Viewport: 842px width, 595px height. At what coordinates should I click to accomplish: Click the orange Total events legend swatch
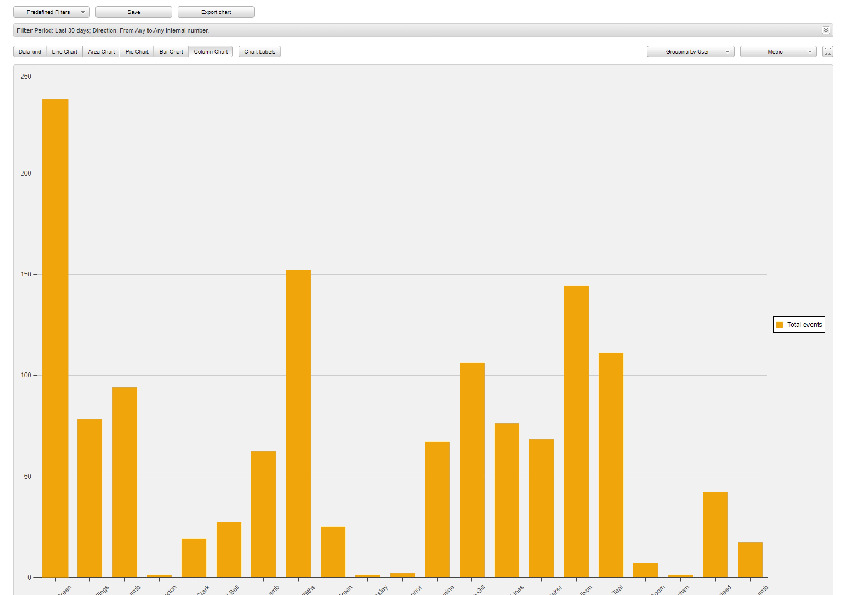tap(779, 325)
